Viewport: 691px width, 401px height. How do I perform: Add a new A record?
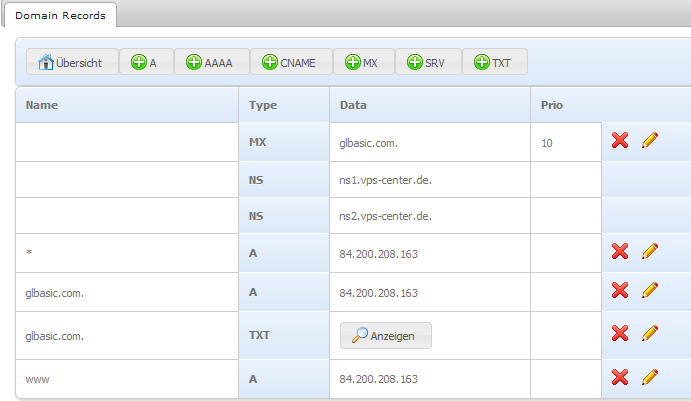pyautogui.click(x=146, y=62)
